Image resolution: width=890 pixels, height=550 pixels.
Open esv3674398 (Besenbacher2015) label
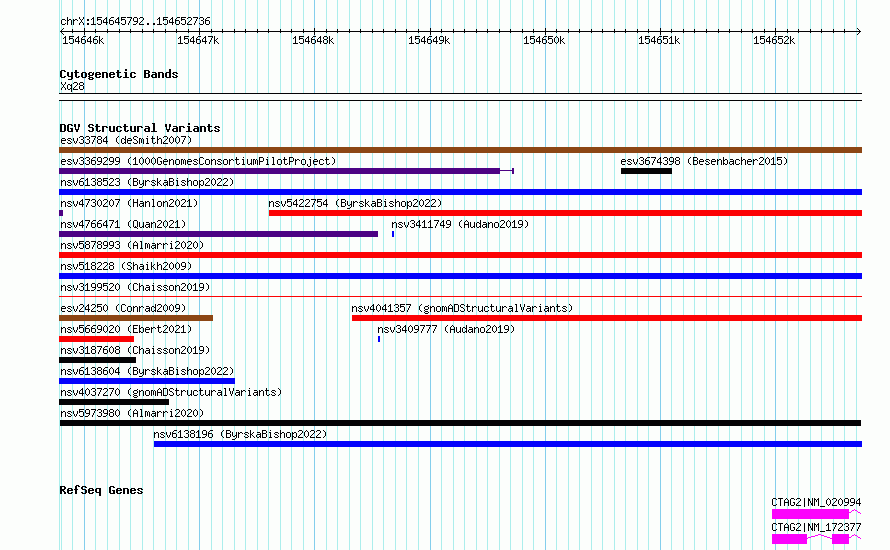click(704, 161)
